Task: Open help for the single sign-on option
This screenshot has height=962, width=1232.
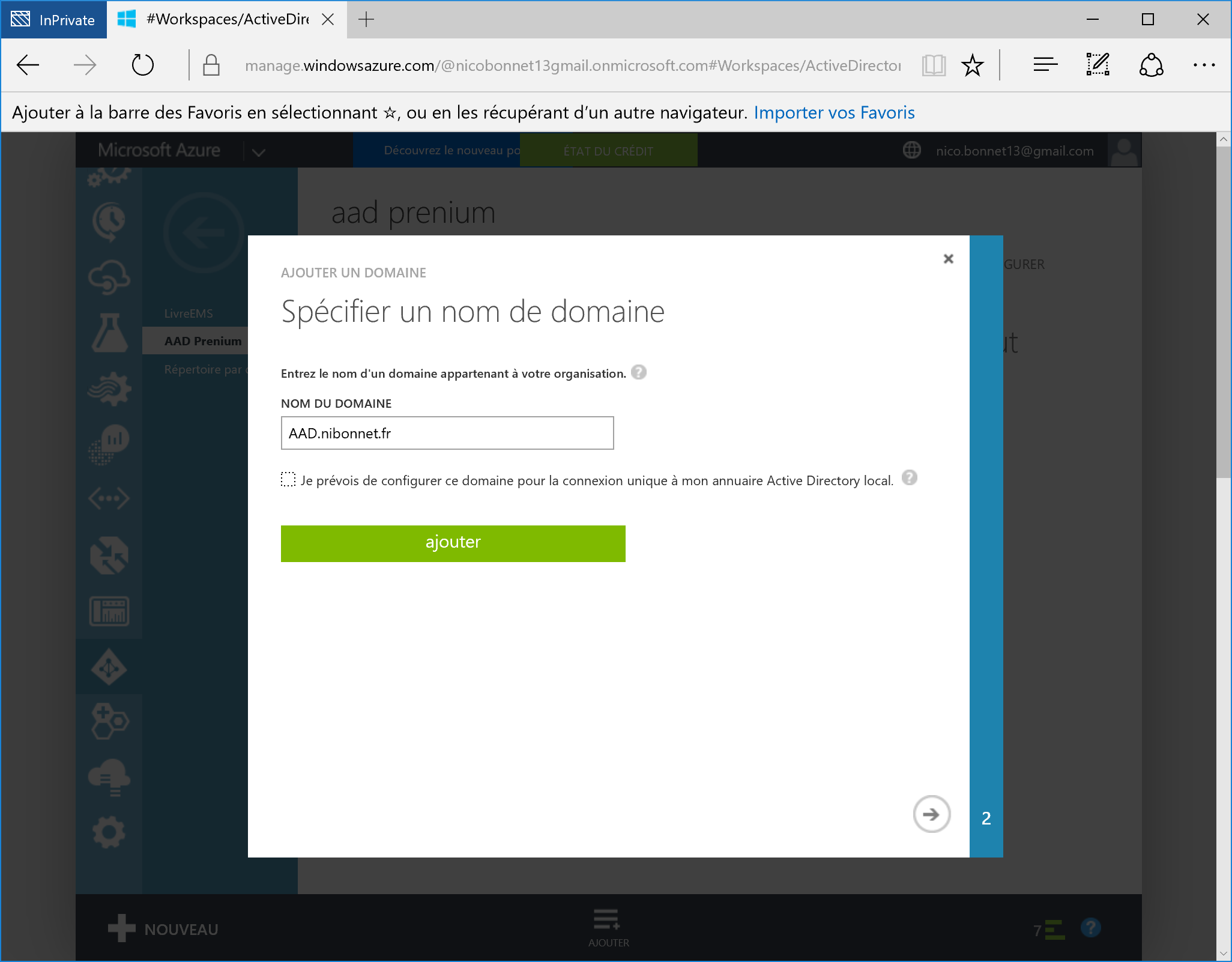Action: [x=909, y=478]
